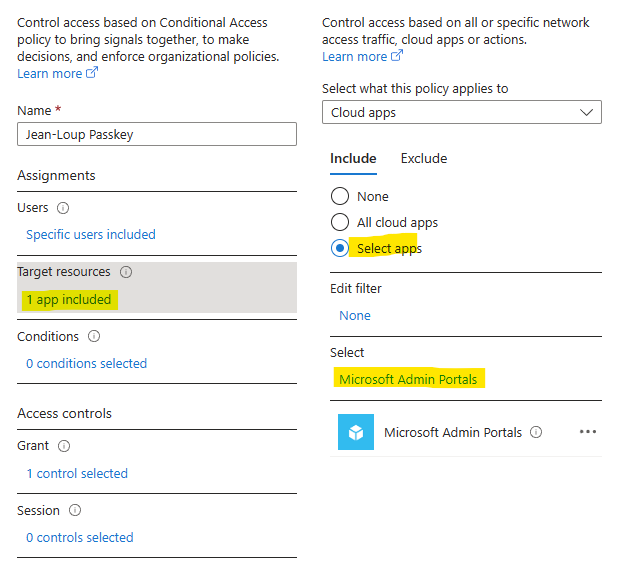
Task: Open the 1 app included link
Action: pos(69,300)
